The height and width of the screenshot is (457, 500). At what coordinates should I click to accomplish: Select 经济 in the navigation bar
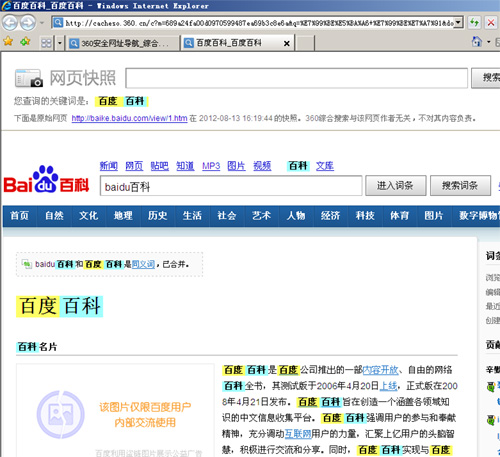[x=330, y=216]
